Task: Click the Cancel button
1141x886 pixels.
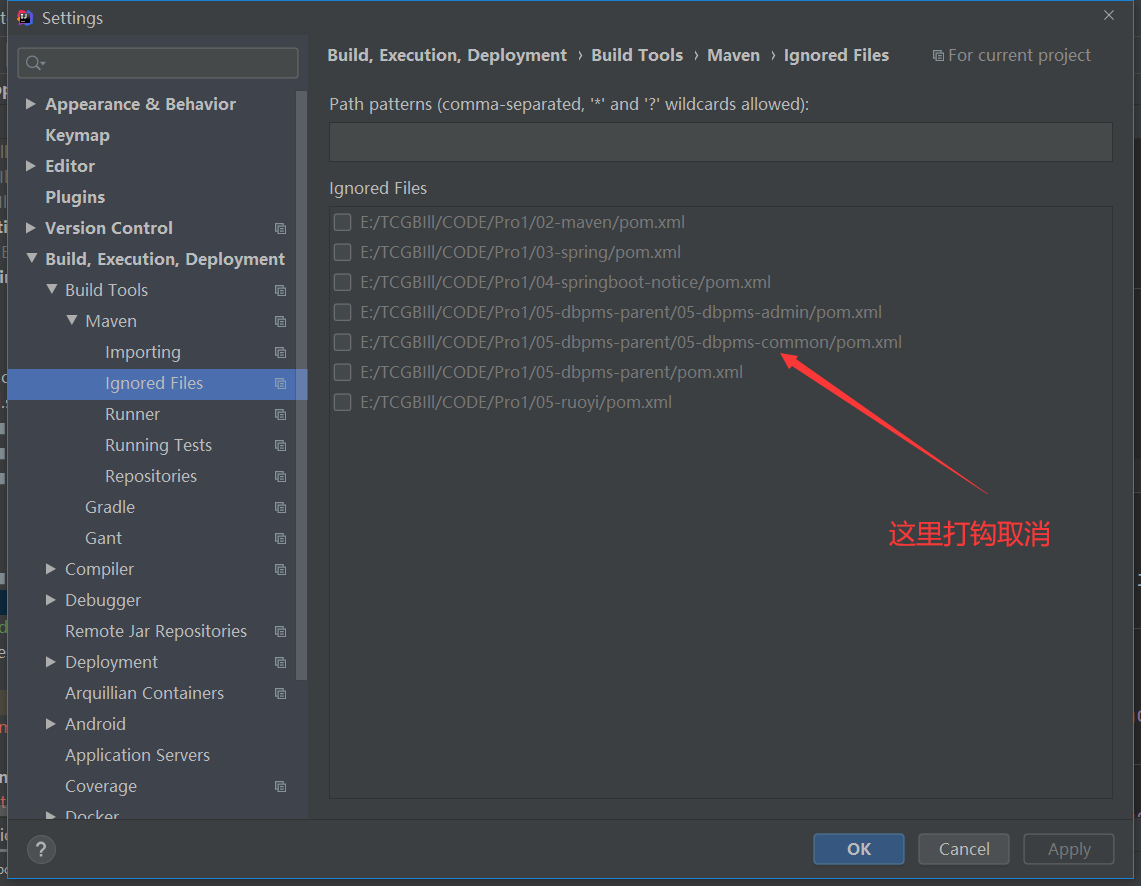Action: [x=963, y=849]
